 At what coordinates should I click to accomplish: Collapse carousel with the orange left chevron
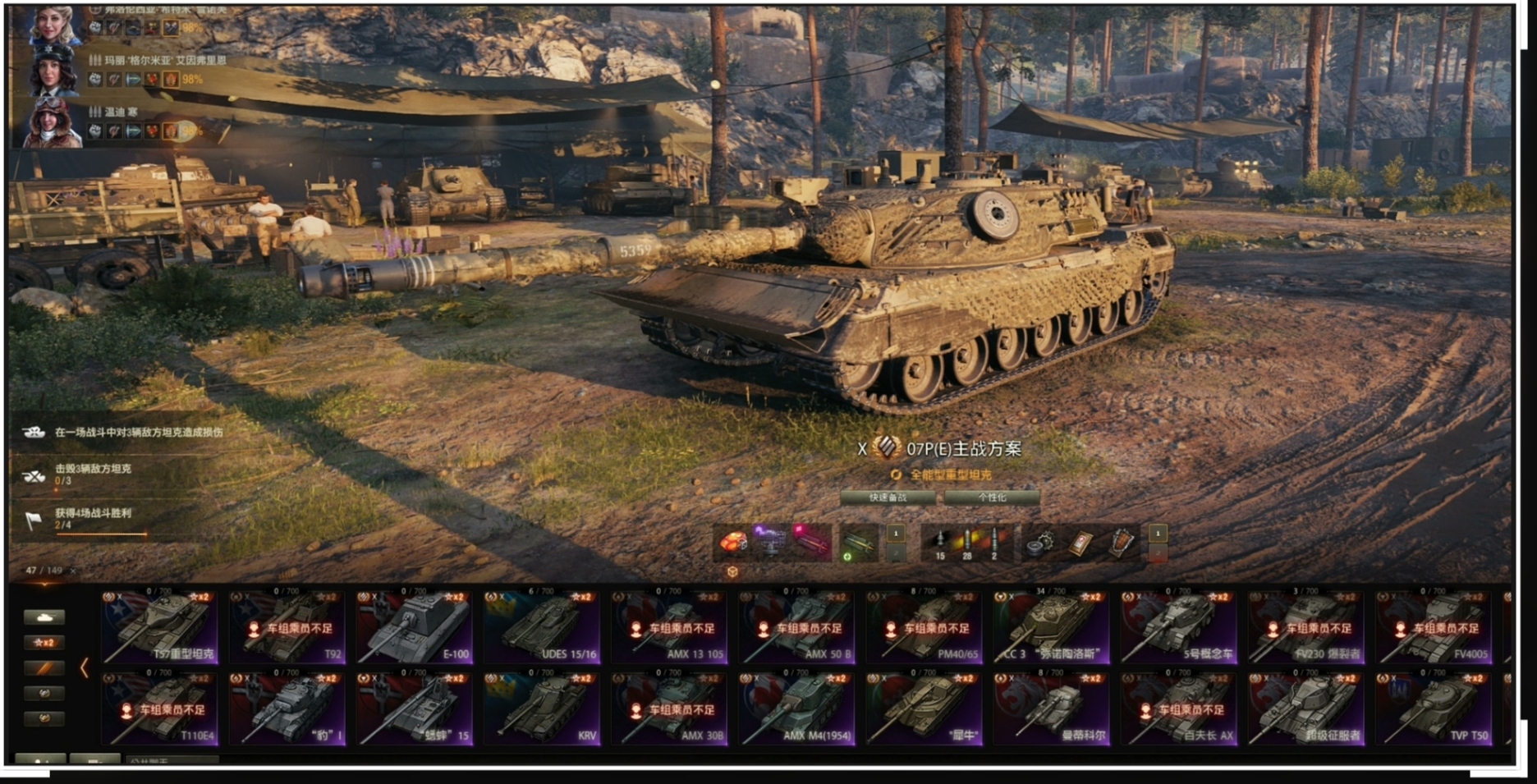click(84, 667)
